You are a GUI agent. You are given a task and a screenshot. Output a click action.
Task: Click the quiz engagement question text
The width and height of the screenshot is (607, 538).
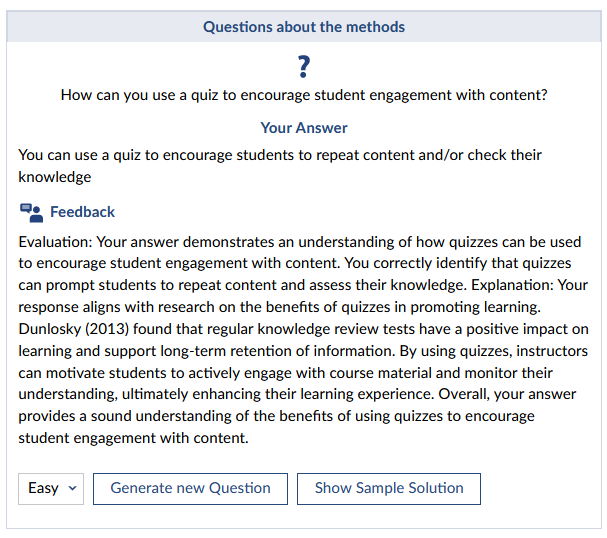coord(304,95)
